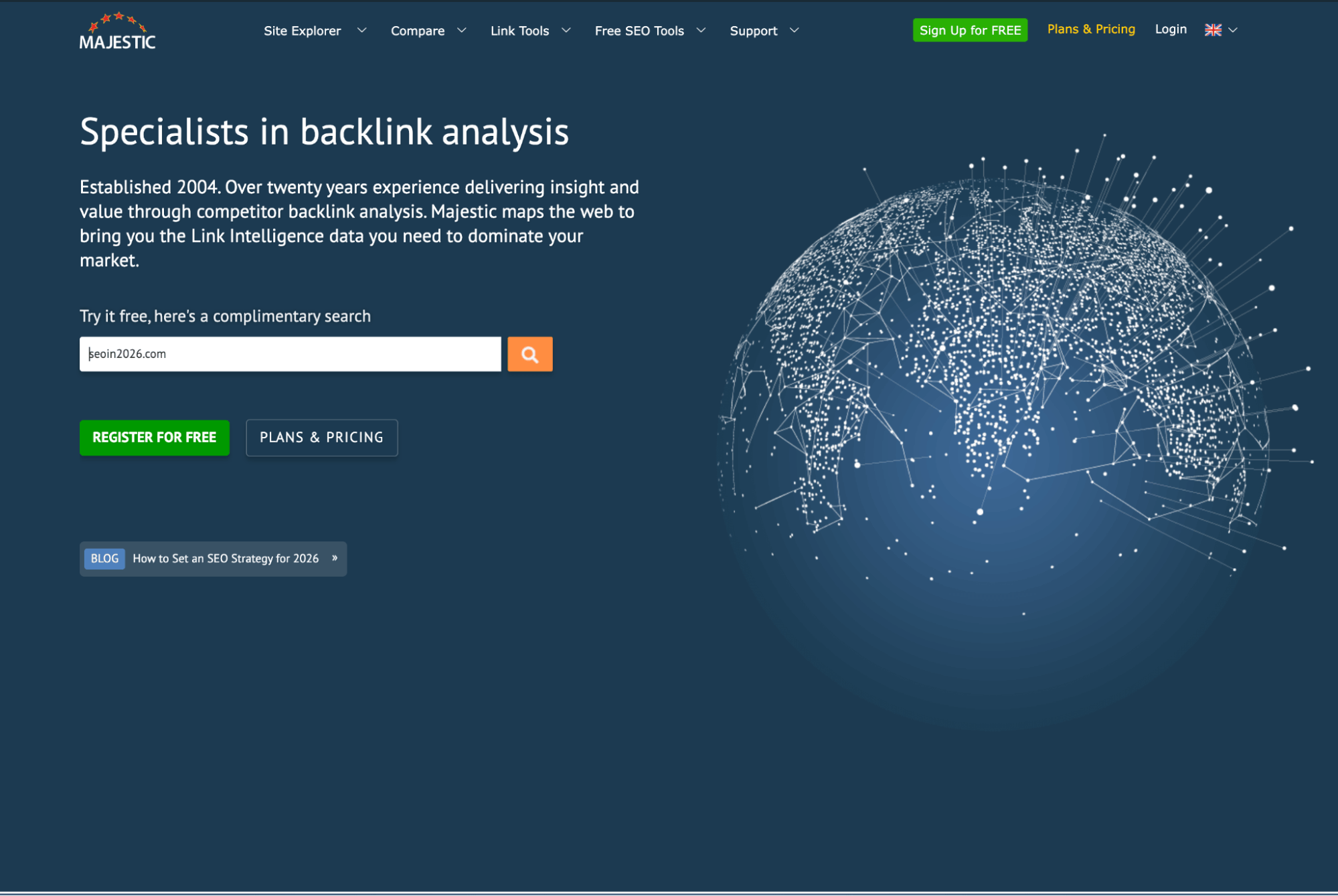Open Plans & Pricing header link
This screenshot has height=896, width=1338.
click(x=1091, y=29)
